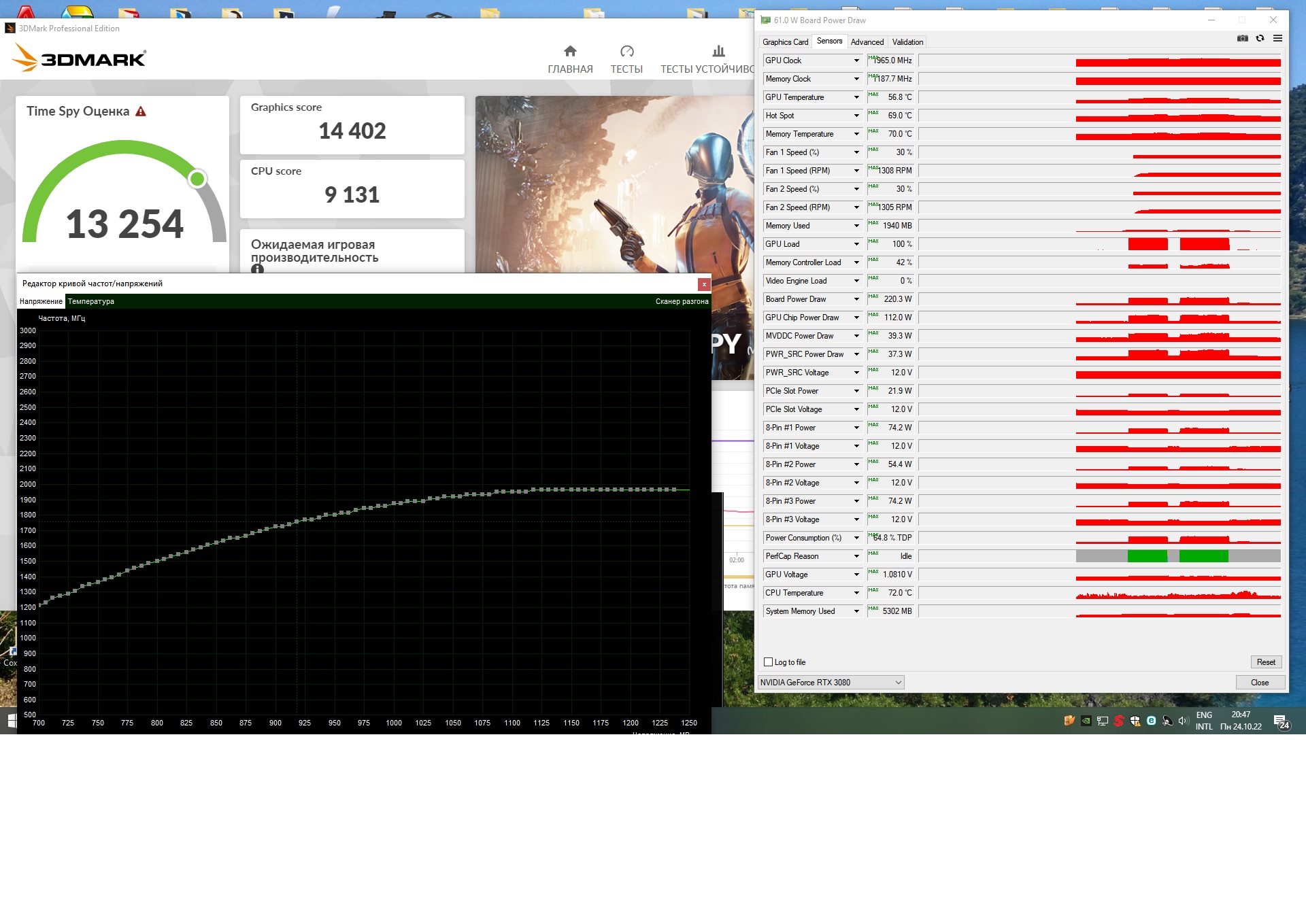
Task: Expand the Board Power Draw sensor dropdown
Action: (x=856, y=299)
